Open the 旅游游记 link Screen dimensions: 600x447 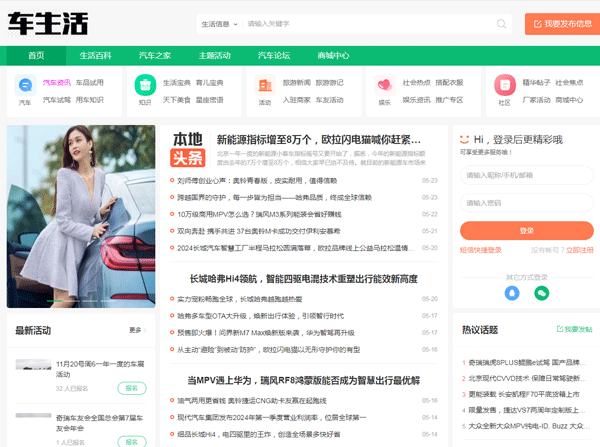point(329,83)
